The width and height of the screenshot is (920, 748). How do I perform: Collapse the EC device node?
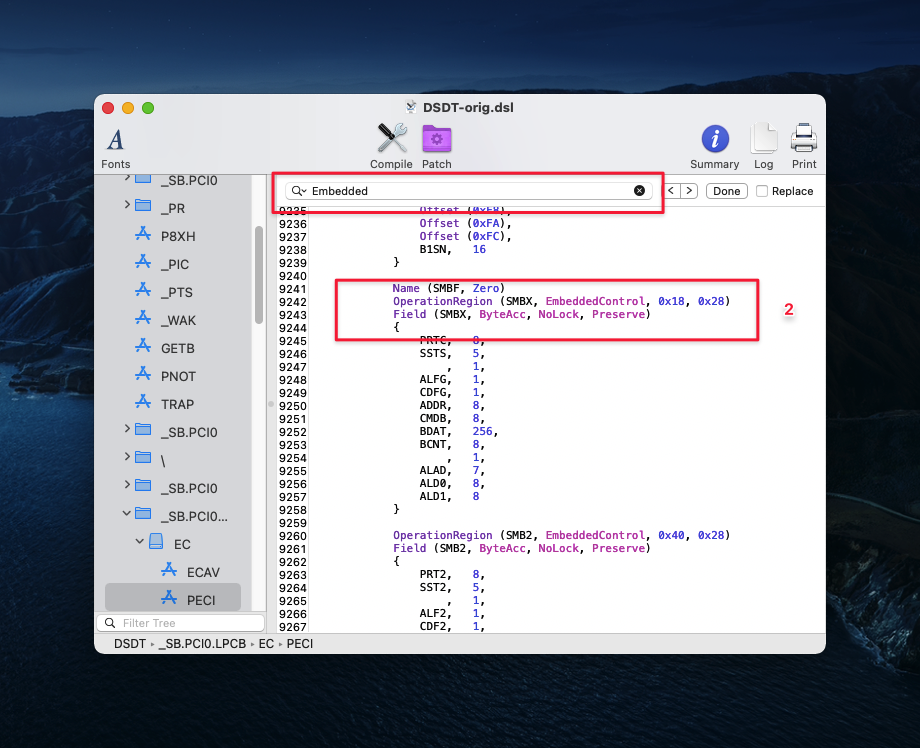pos(141,543)
